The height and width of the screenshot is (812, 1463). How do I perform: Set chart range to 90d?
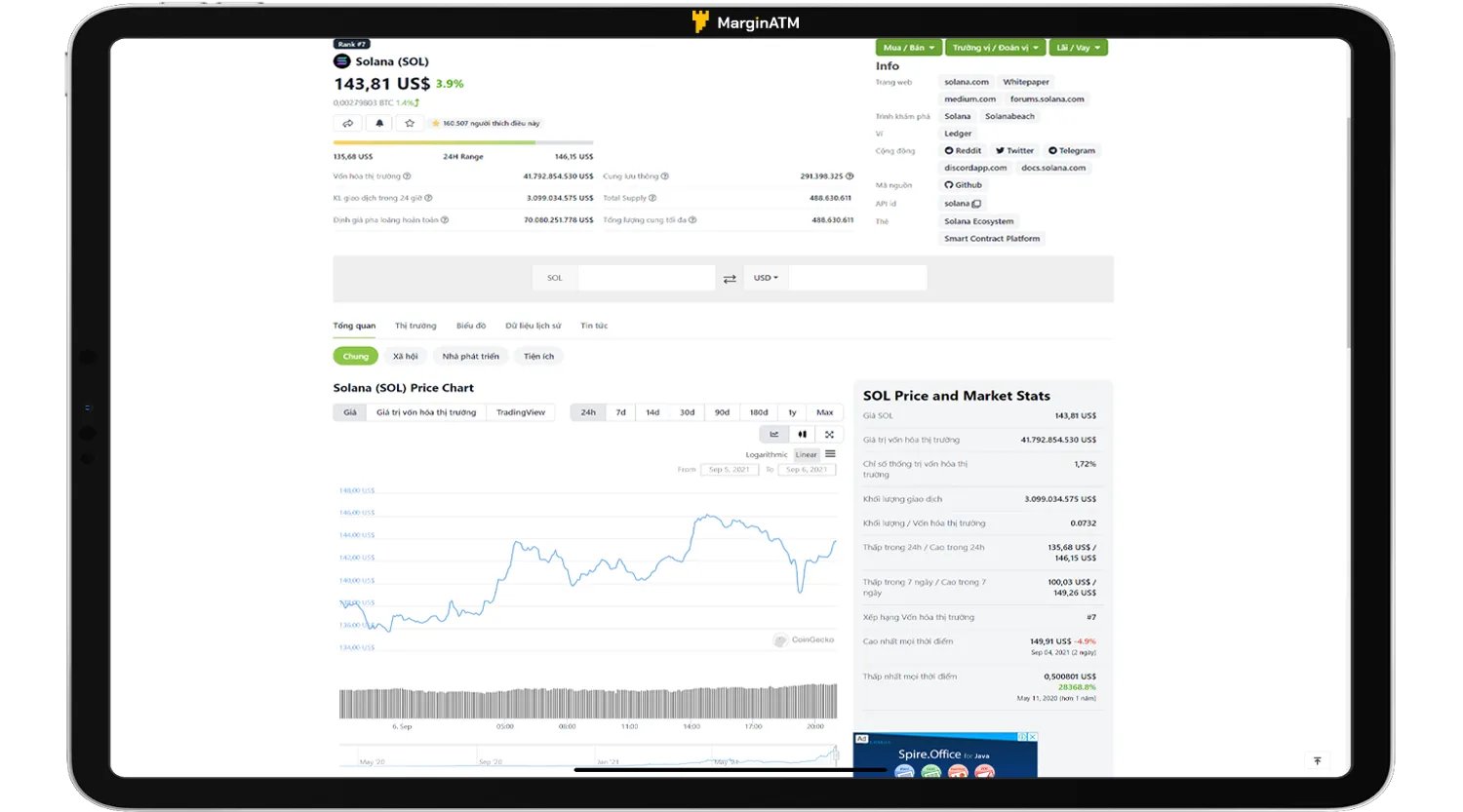(722, 412)
